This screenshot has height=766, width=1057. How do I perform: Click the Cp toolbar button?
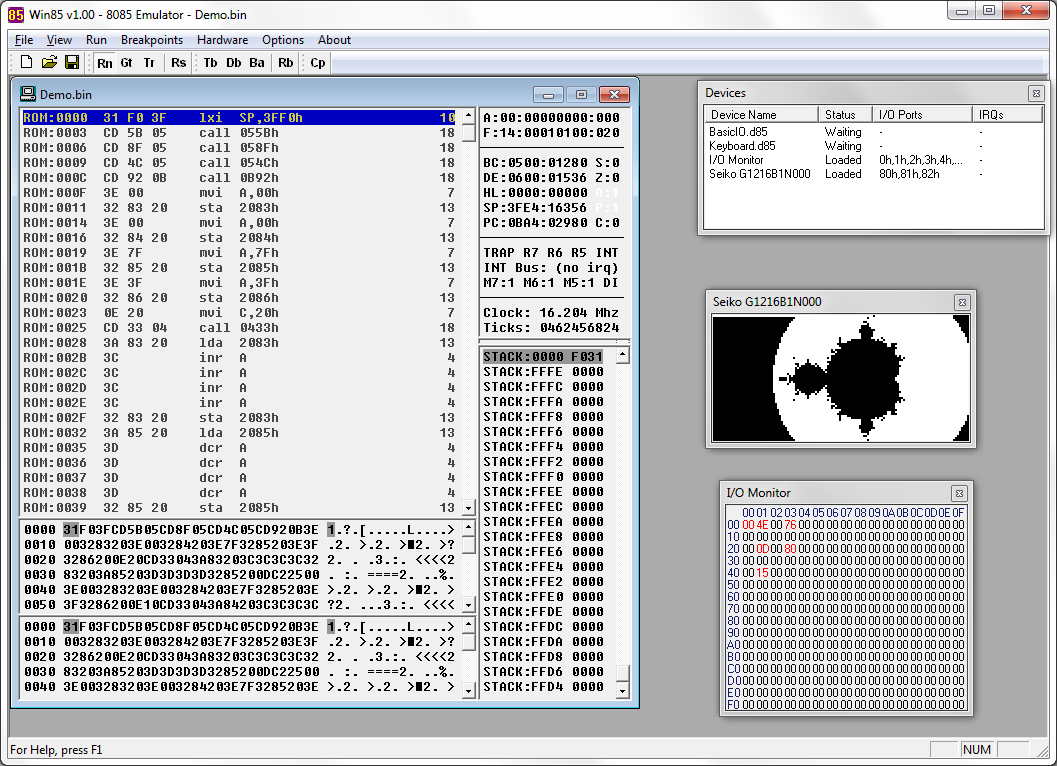click(317, 63)
